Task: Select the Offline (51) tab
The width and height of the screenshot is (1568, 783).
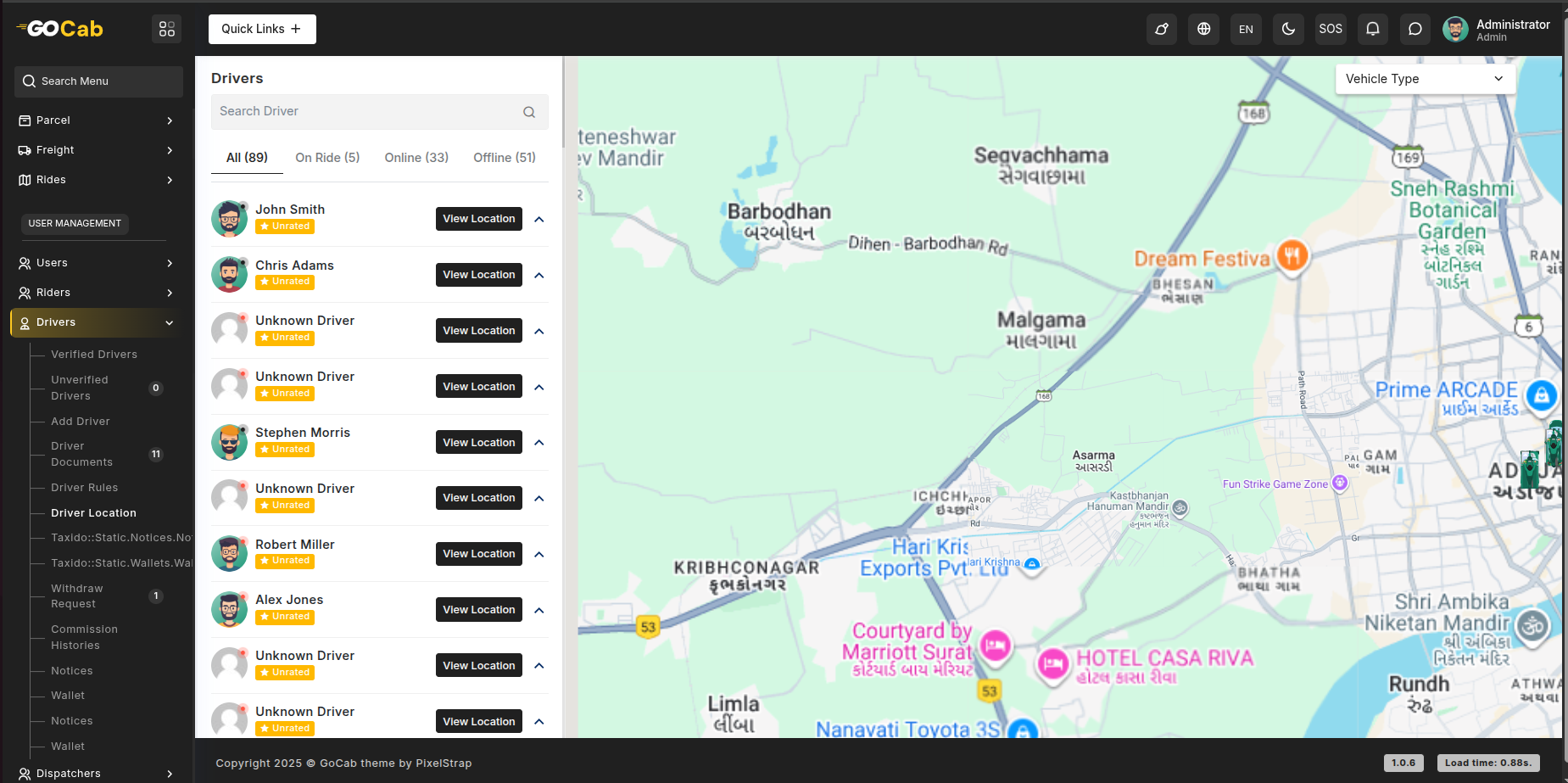Action: (504, 158)
